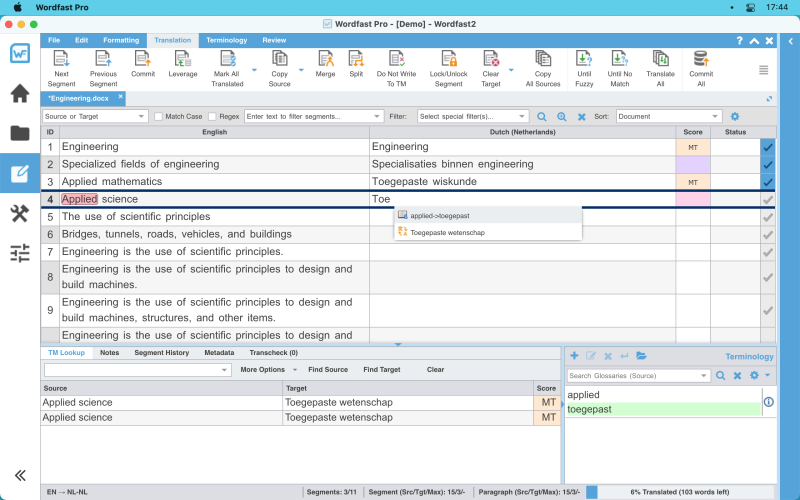Click the filter search magnifier icon
Image resolution: width=800 pixels, height=500 pixels.
(x=541, y=117)
